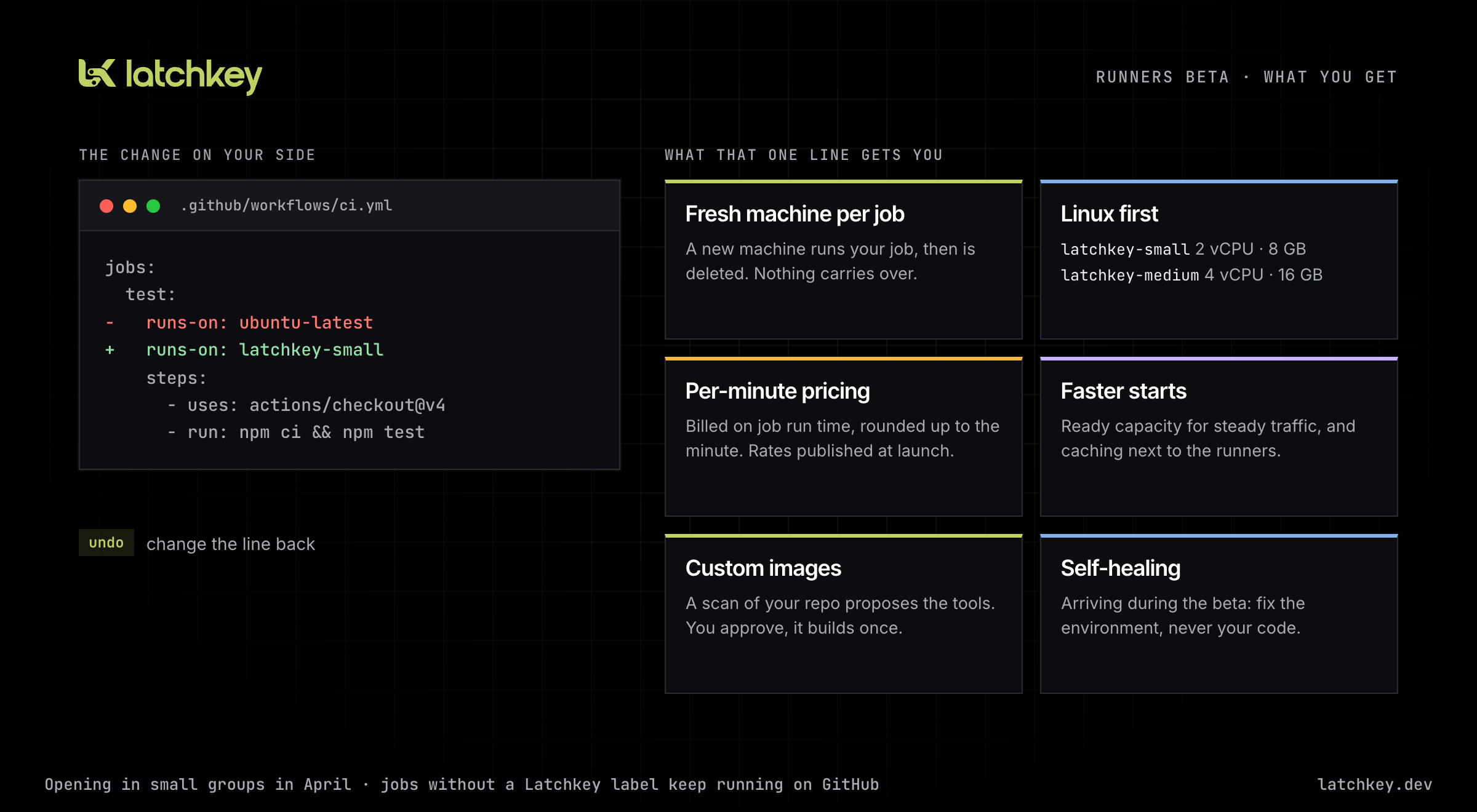Click the removed line 'runs-on: ubuntu-latest'
1477x812 pixels.
[259, 322]
